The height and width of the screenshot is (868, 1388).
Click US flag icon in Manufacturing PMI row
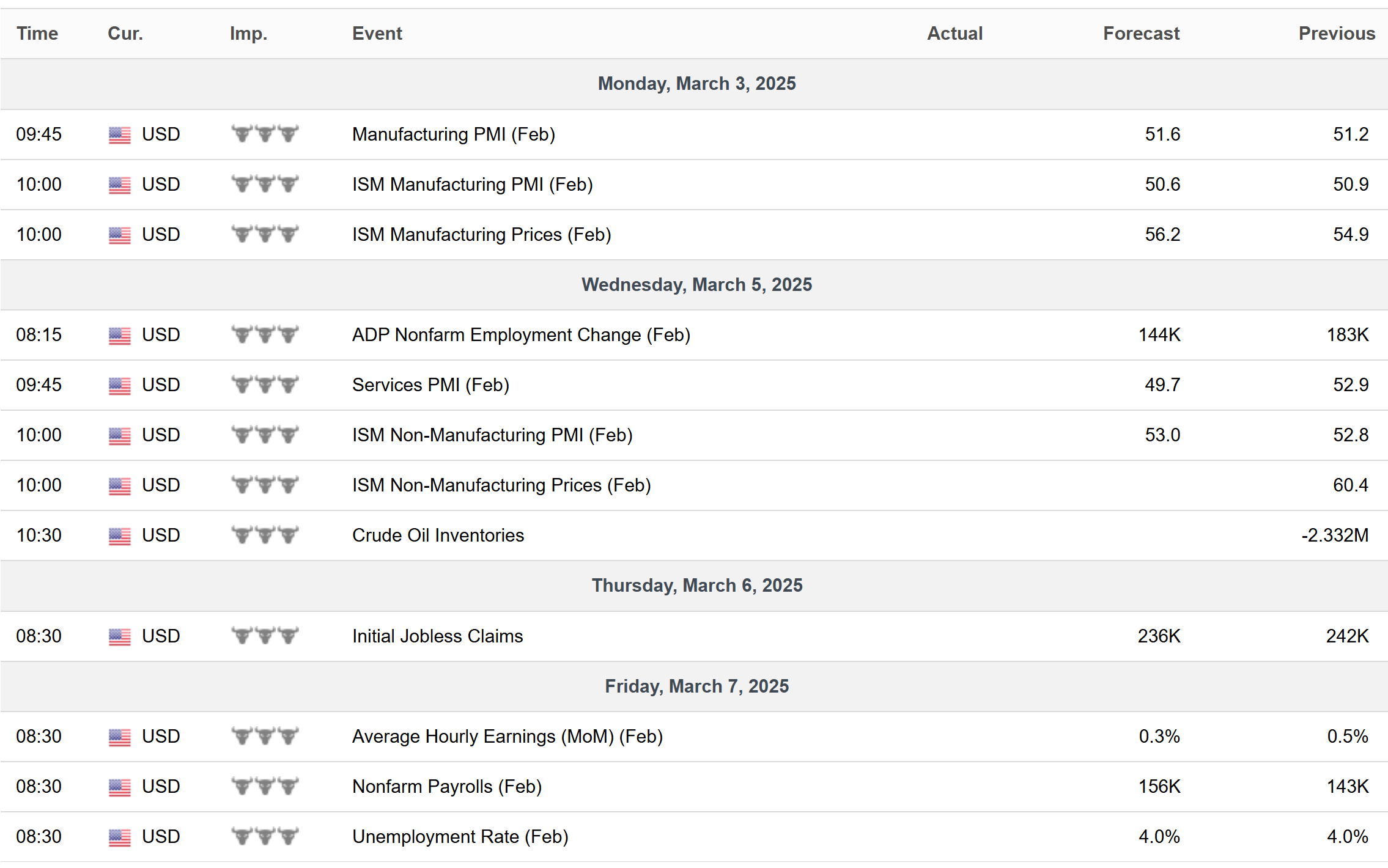120,135
